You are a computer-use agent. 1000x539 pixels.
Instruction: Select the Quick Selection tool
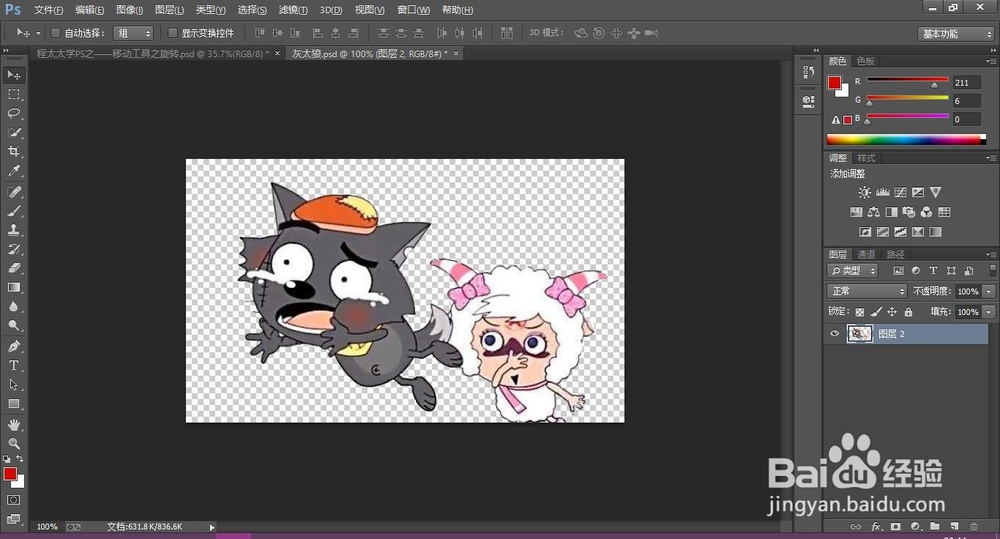(x=13, y=133)
